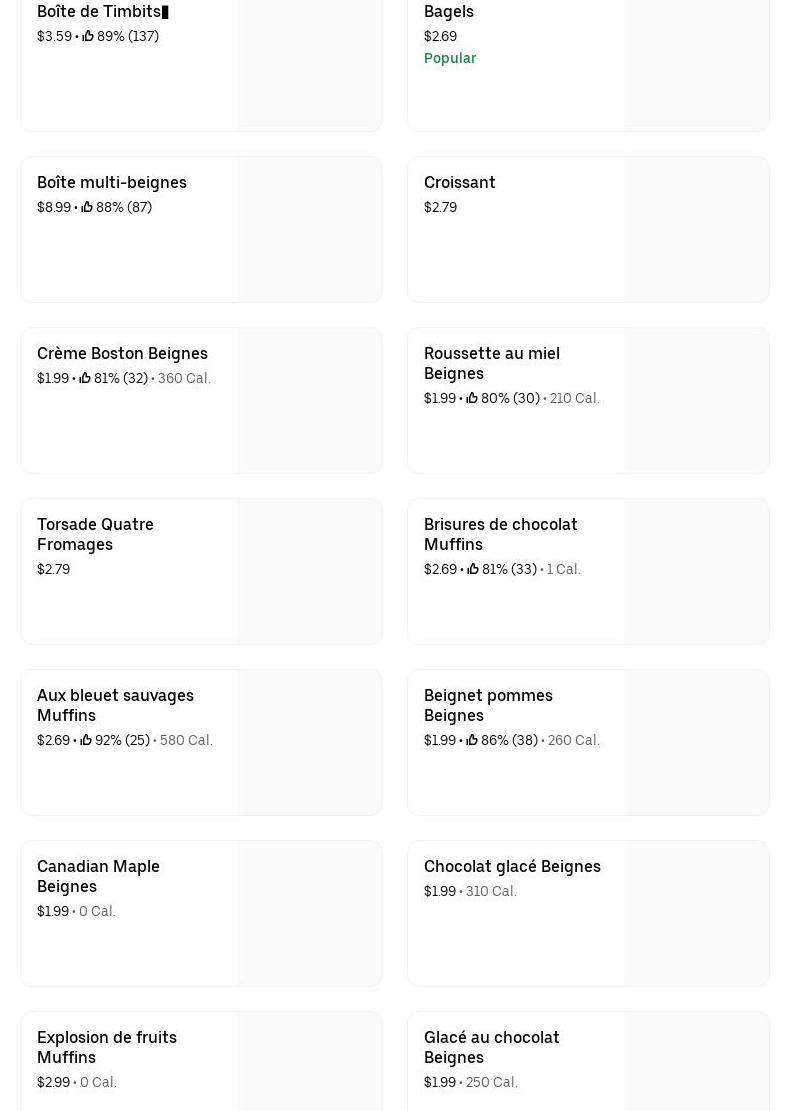Select Torsade Quatre Fromages item title

click(x=95, y=534)
